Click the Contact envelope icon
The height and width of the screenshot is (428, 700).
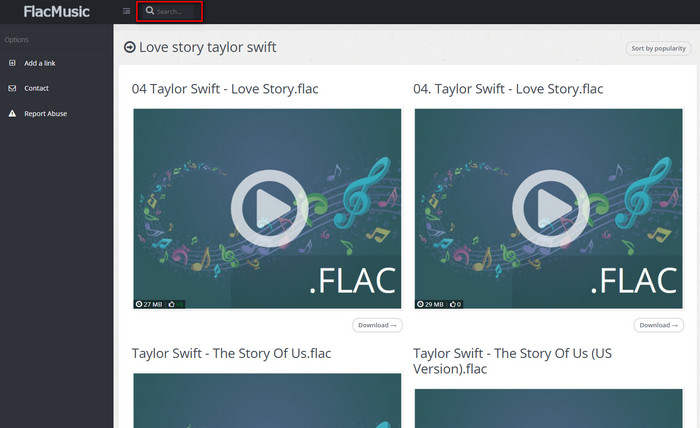(12, 88)
